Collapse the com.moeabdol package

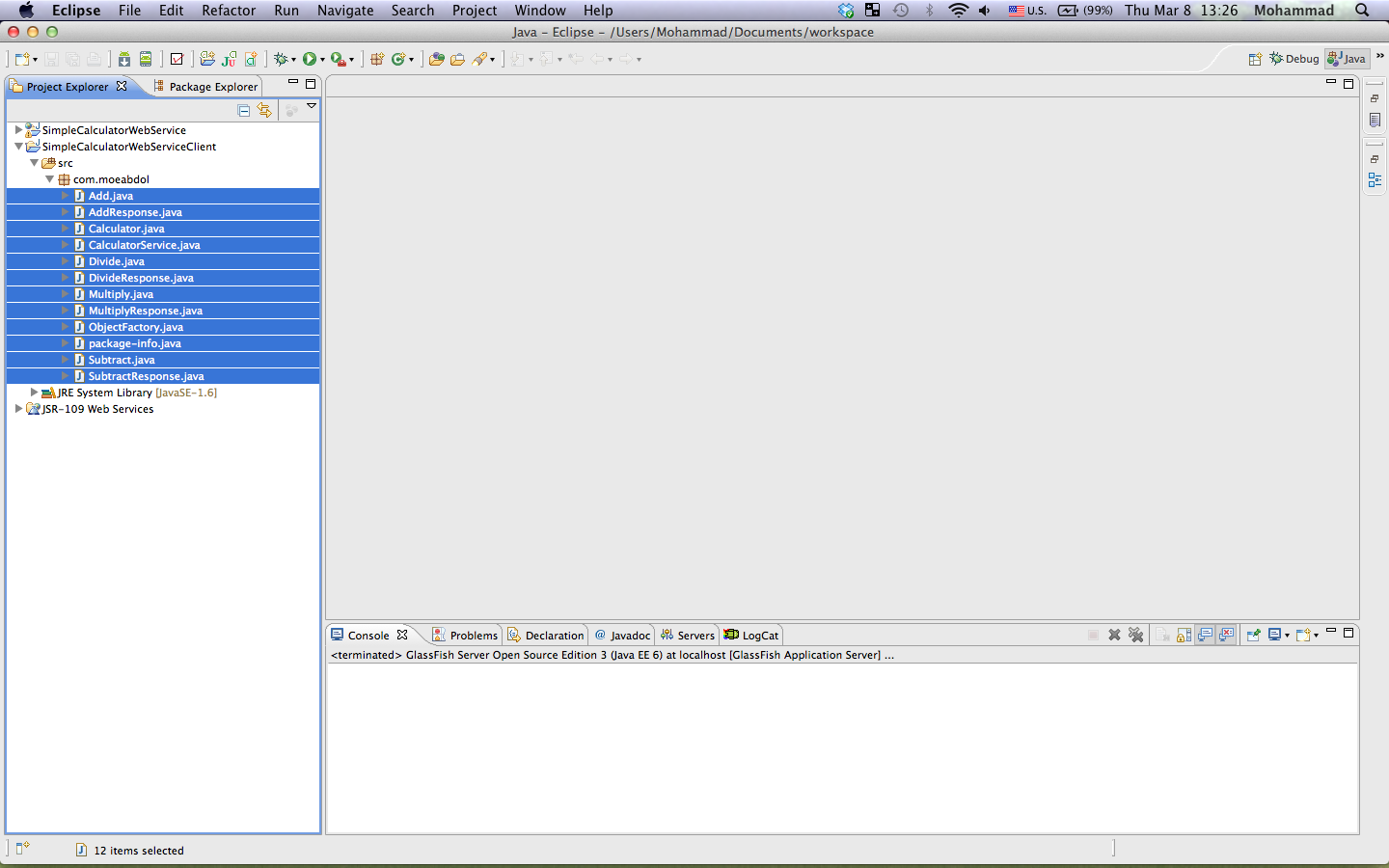[49, 178]
